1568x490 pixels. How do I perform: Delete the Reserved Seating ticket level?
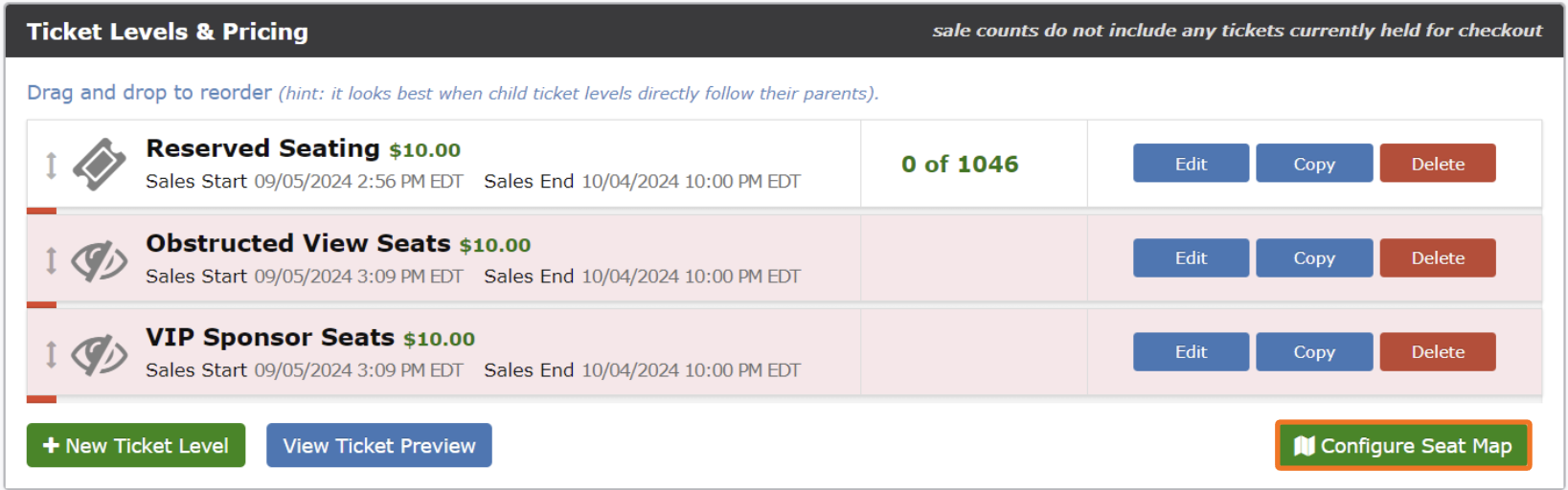click(1437, 164)
